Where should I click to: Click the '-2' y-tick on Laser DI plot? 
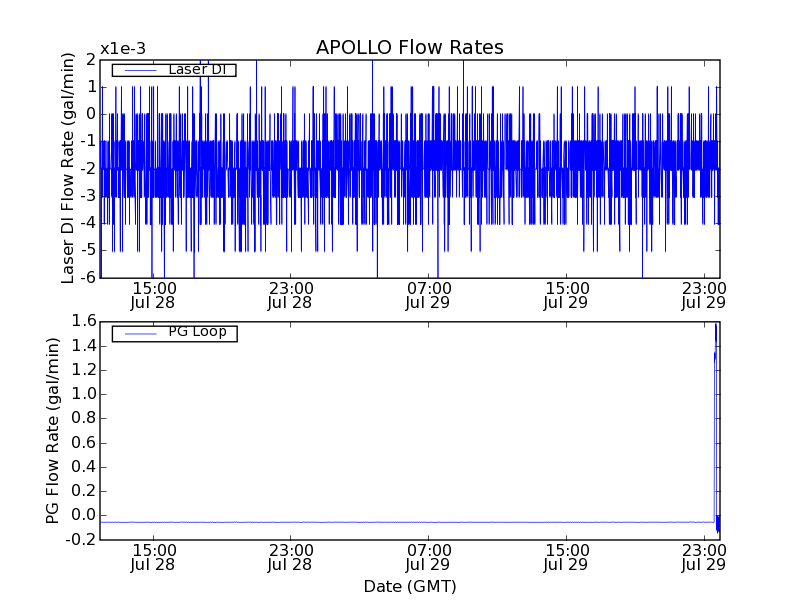point(89,168)
